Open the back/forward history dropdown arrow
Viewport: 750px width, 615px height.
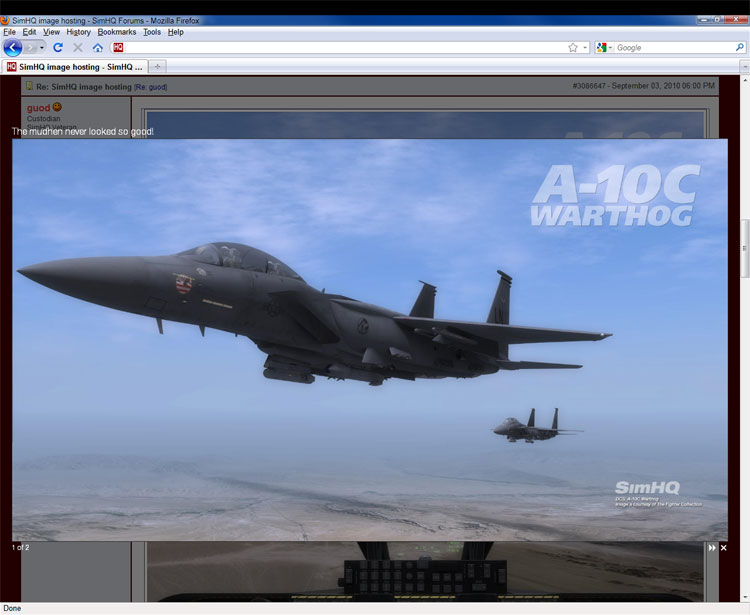coord(42,47)
